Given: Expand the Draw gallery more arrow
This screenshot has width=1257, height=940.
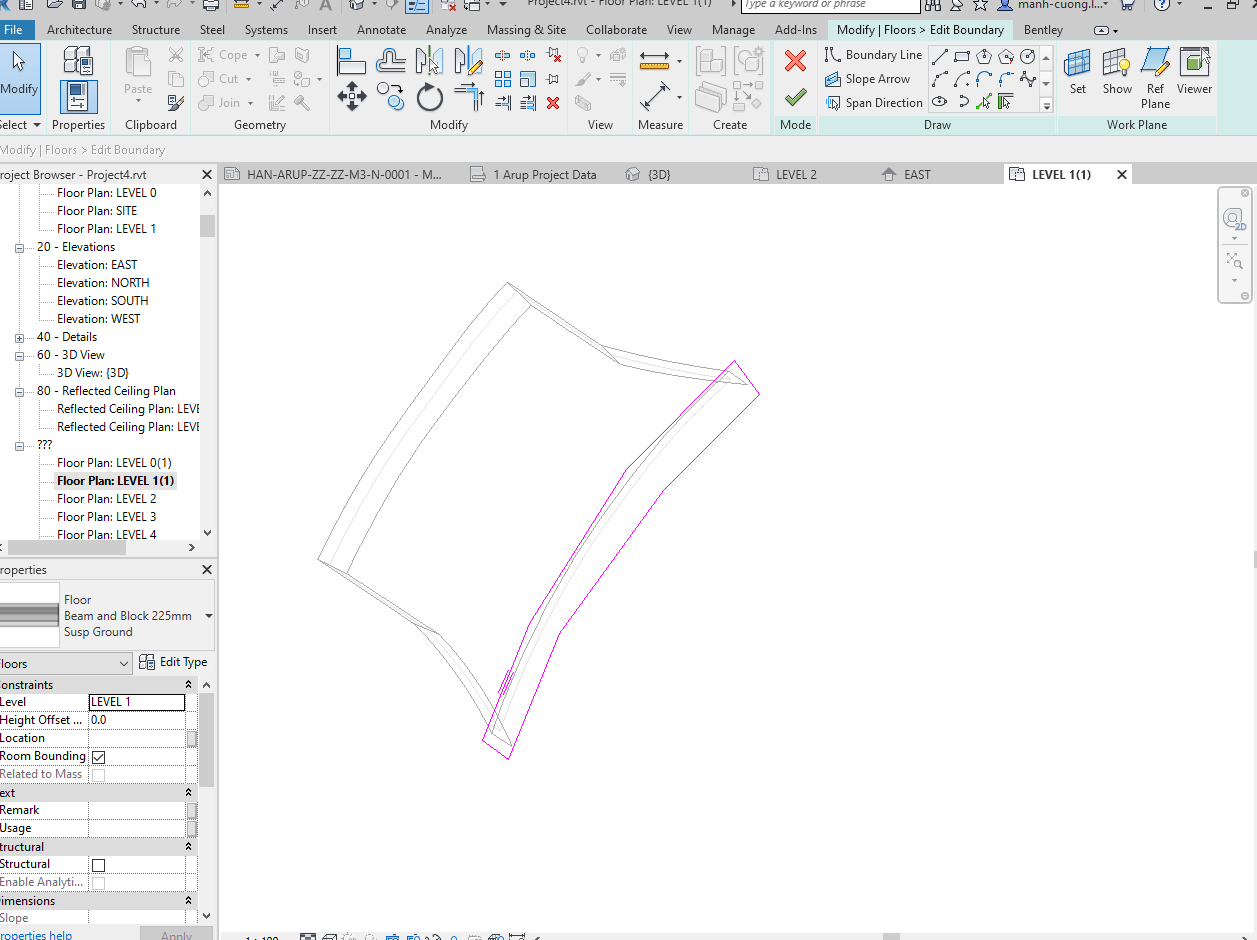Looking at the screenshot, I should pyautogui.click(x=1047, y=105).
